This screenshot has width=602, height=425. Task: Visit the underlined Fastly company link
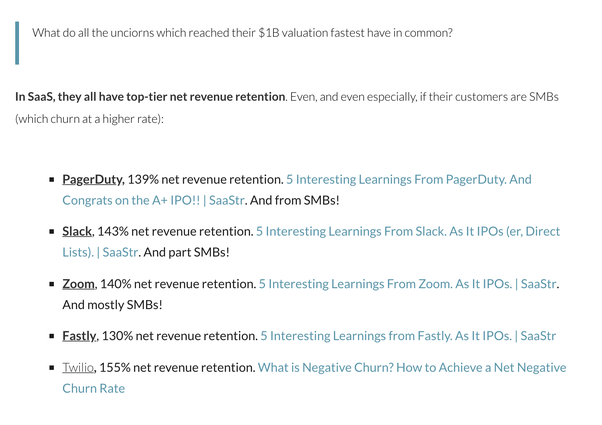coord(79,336)
